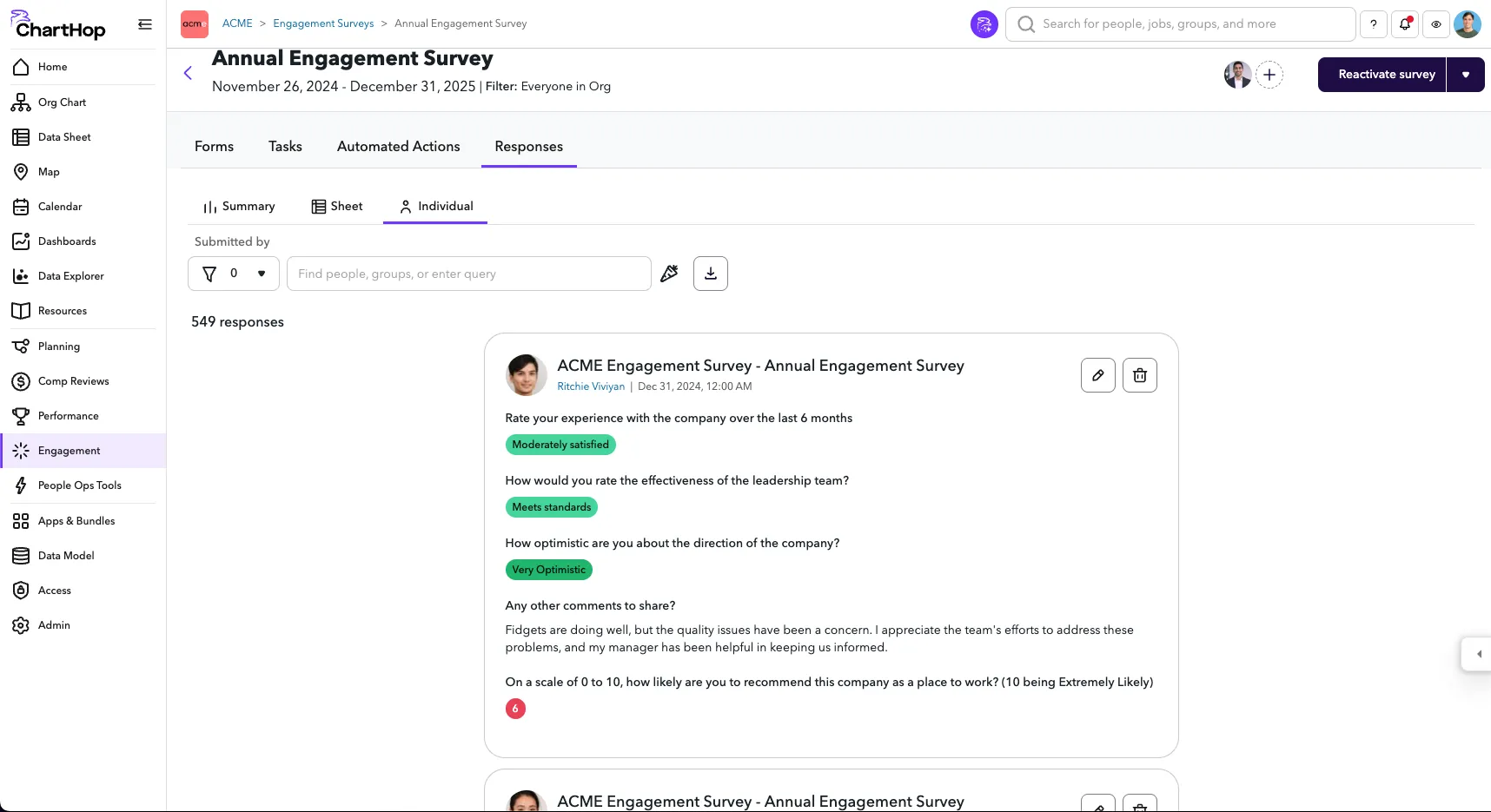
Task: Go to Planning in the sidebar
Action: 83,347
